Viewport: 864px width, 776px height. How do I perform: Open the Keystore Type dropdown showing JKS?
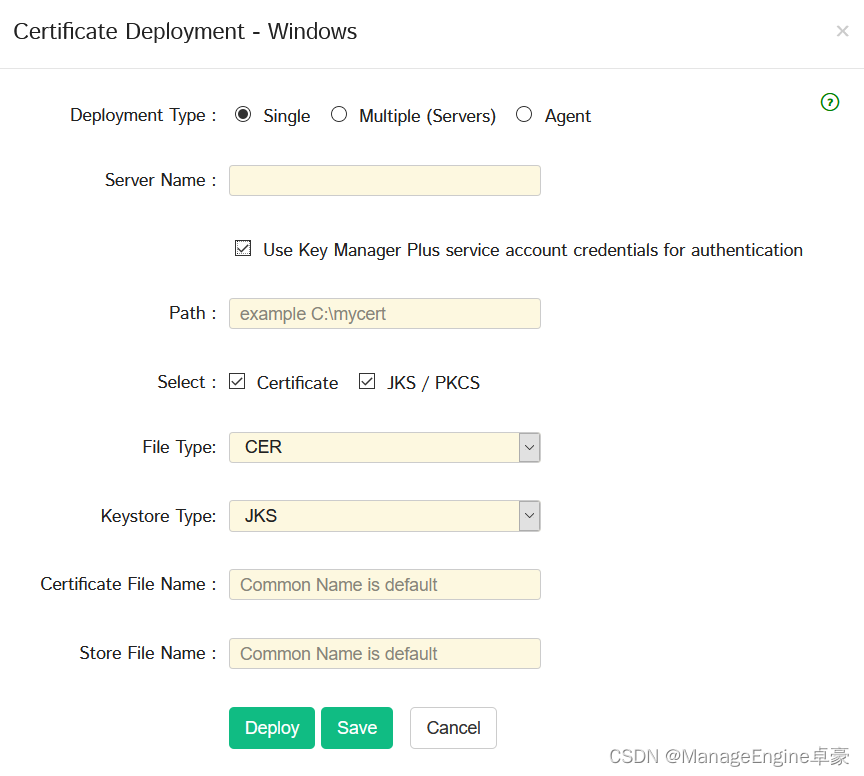pyautogui.click(x=385, y=516)
